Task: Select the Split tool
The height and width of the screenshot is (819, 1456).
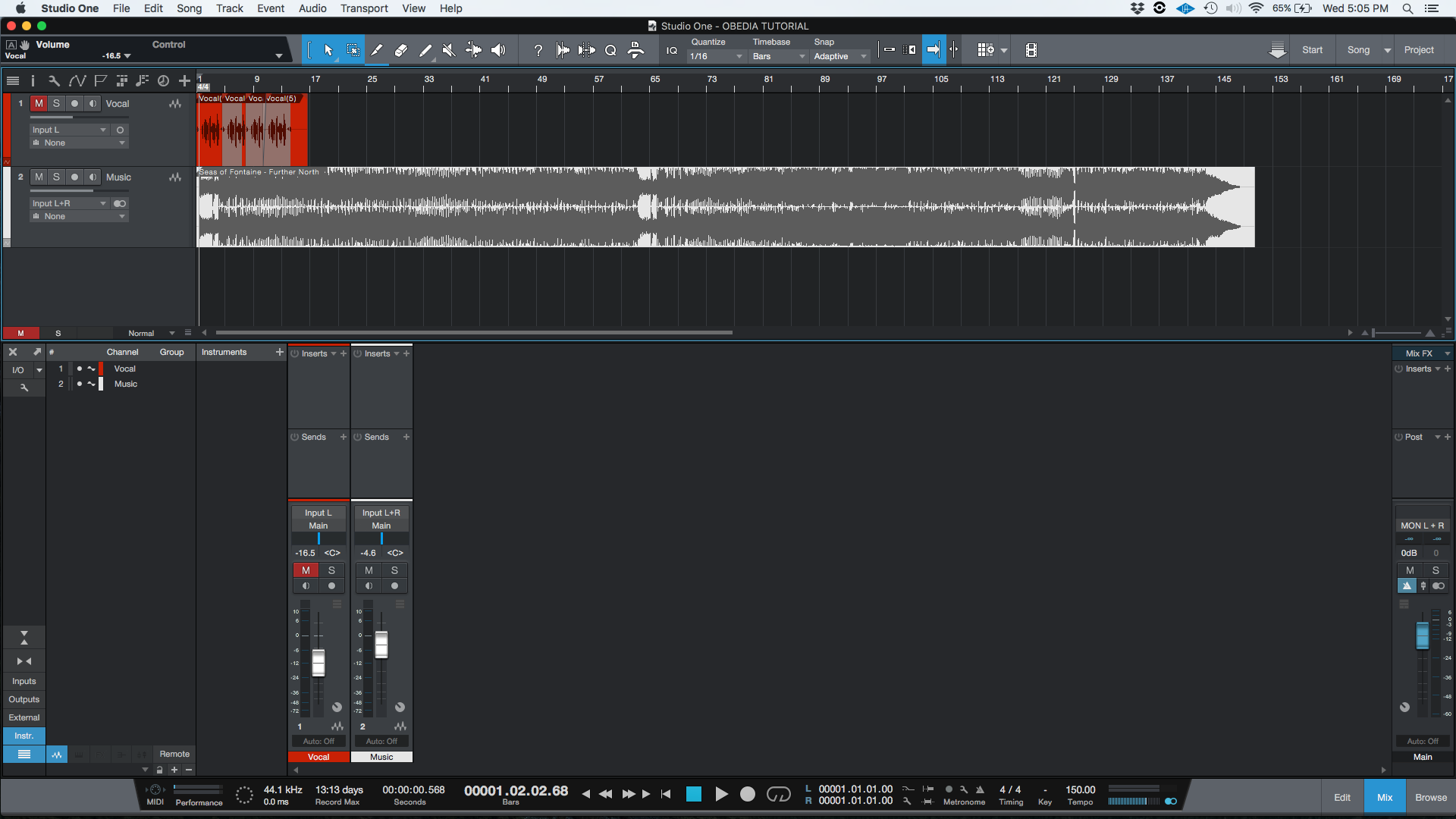Action: (x=377, y=50)
